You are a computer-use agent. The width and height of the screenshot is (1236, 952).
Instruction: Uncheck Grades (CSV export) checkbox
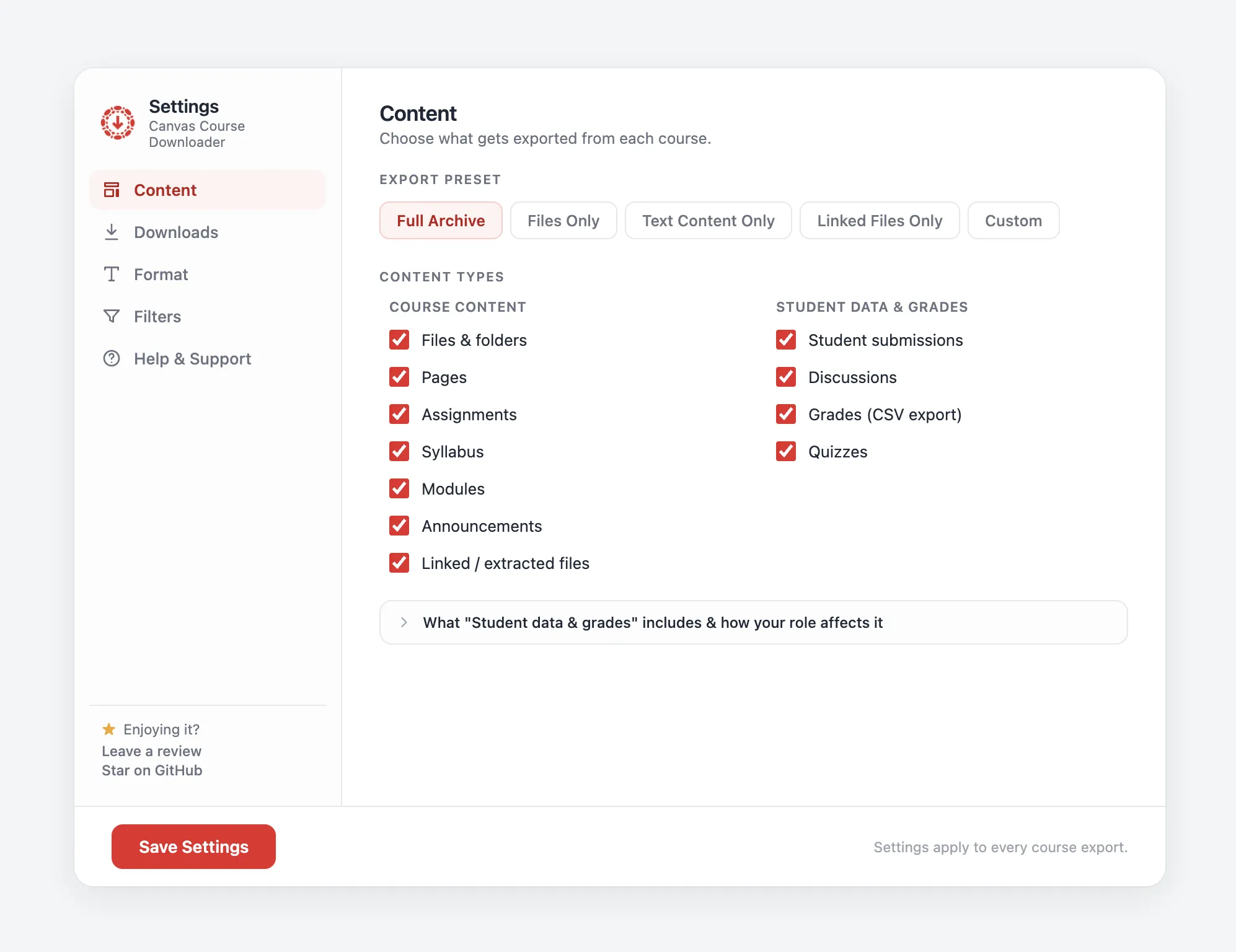coord(786,414)
